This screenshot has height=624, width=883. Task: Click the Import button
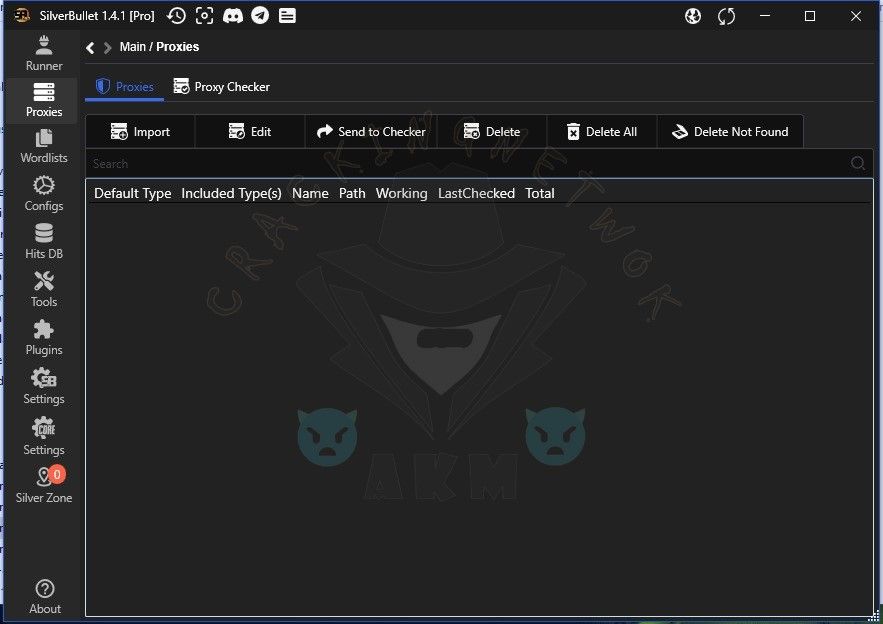140,132
